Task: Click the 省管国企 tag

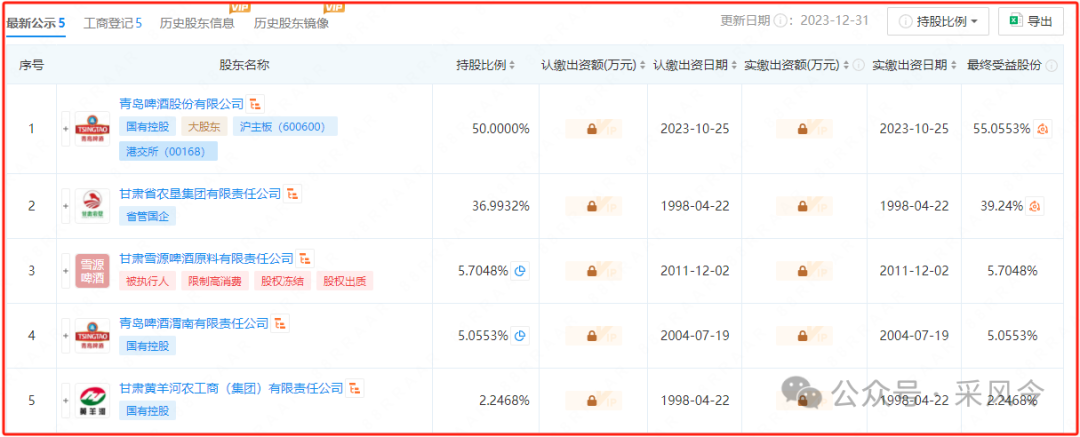Action: tap(148, 216)
